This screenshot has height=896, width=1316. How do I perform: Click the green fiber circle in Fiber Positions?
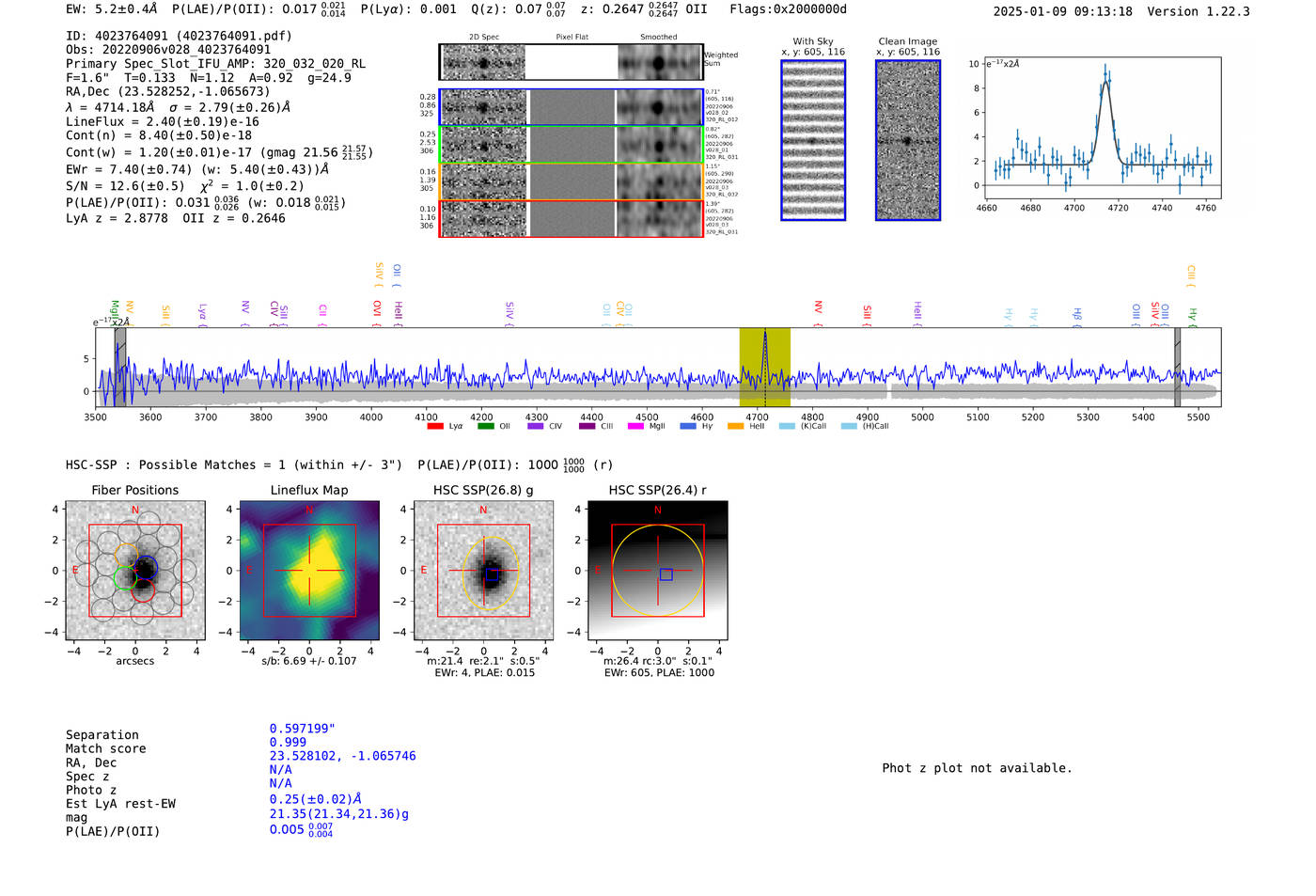click(125, 577)
